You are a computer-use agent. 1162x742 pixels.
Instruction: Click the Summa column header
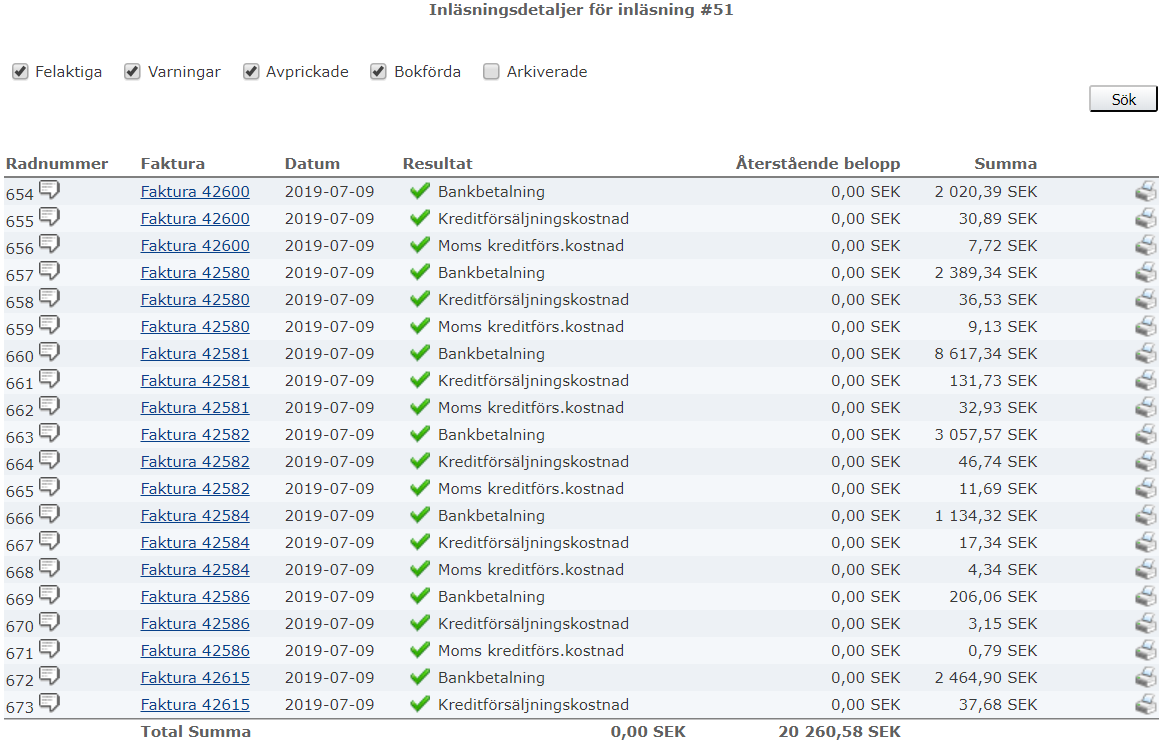click(1005, 164)
